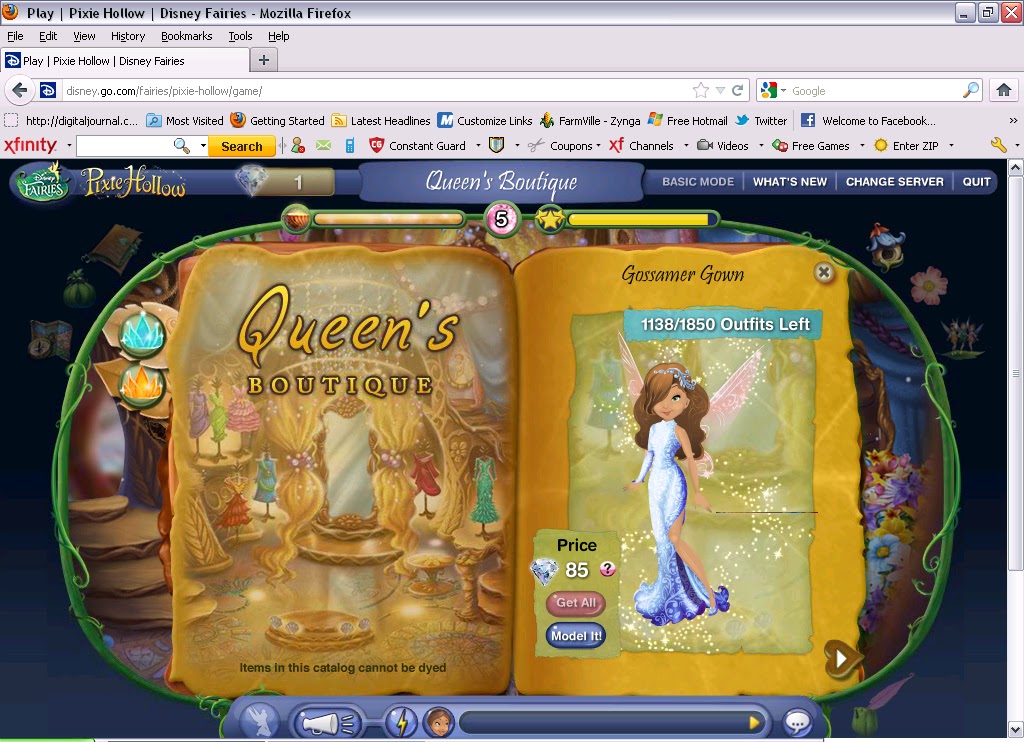The image size is (1024, 742).
Task: Click the orange flame crown catalog tab
Action: click(142, 385)
